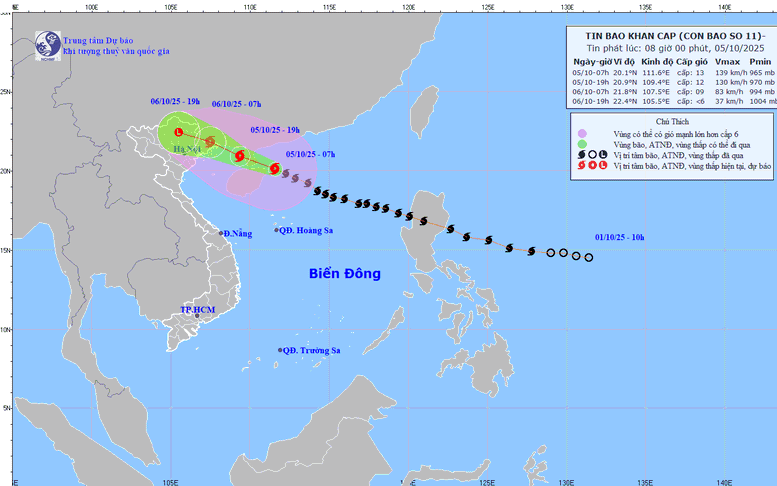Click the Đ.Nẵng city marker

tap(223, 233)
